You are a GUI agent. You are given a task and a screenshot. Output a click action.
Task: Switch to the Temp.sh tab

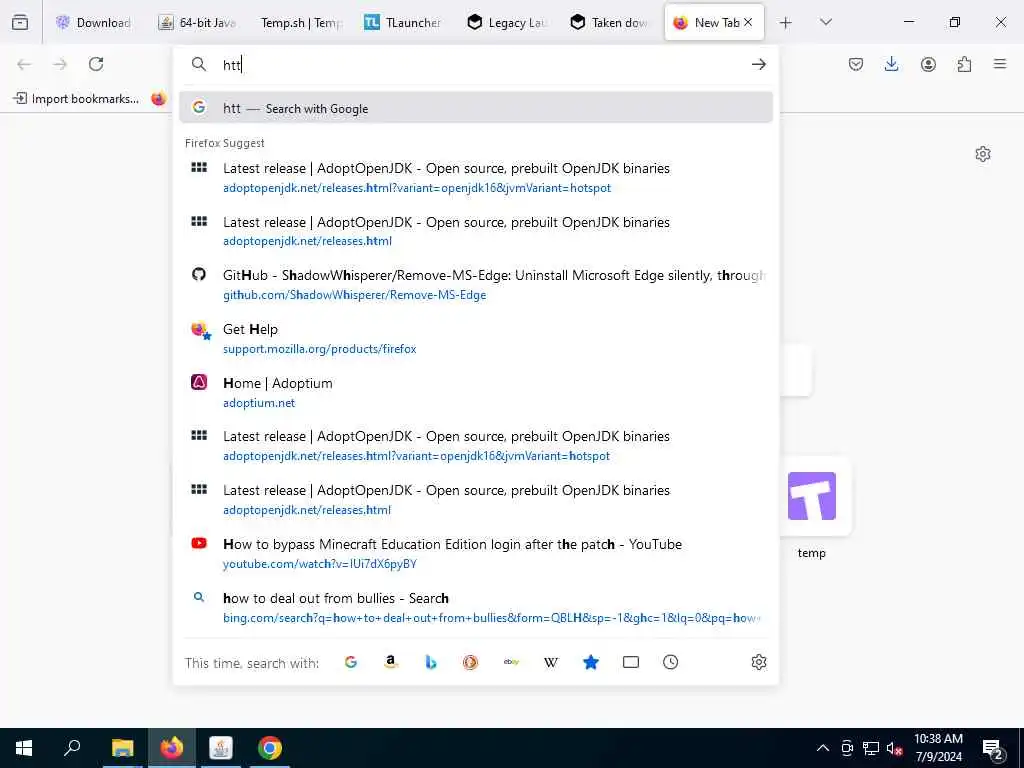tap(301, 22)
